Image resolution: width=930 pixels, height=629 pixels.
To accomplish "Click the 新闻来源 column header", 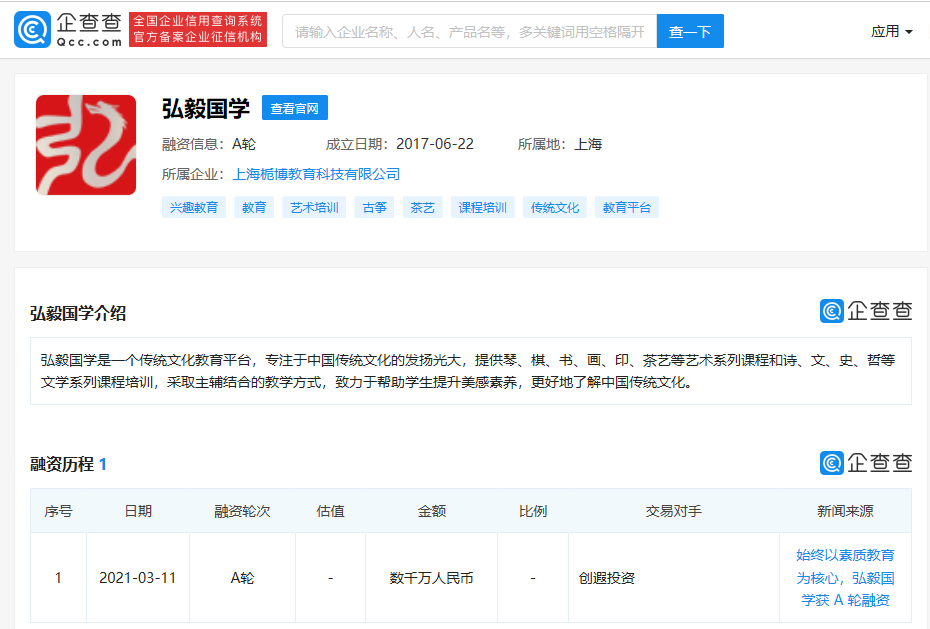I will click(845, 511).
